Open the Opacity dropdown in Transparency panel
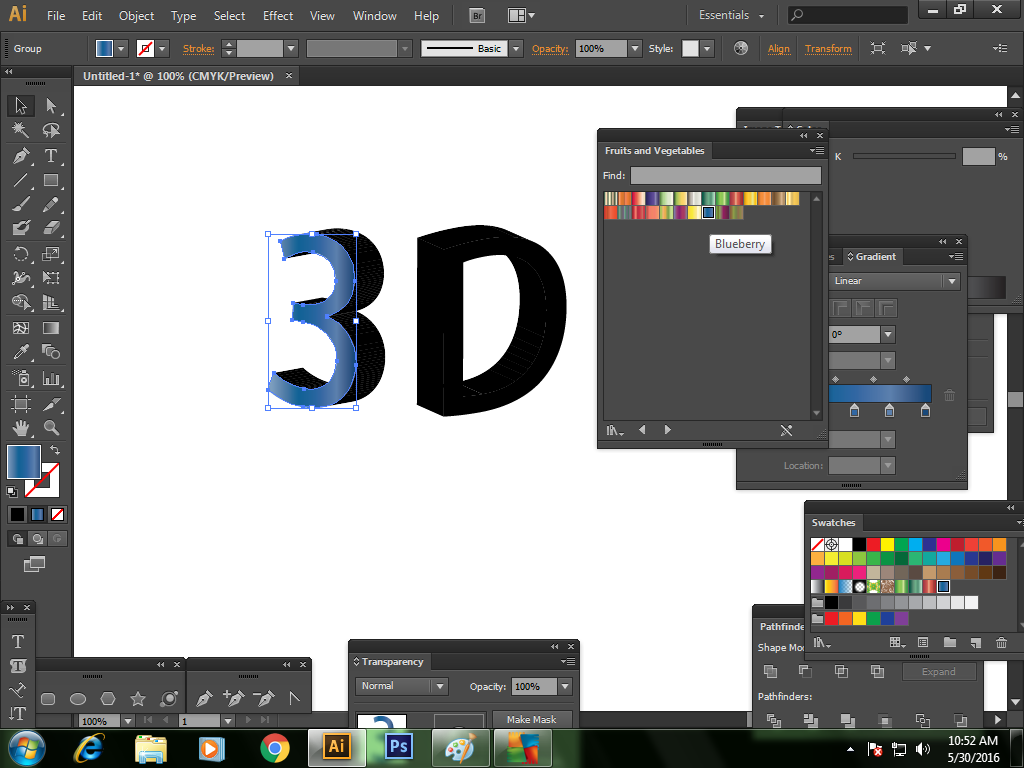 pos(564,686)
